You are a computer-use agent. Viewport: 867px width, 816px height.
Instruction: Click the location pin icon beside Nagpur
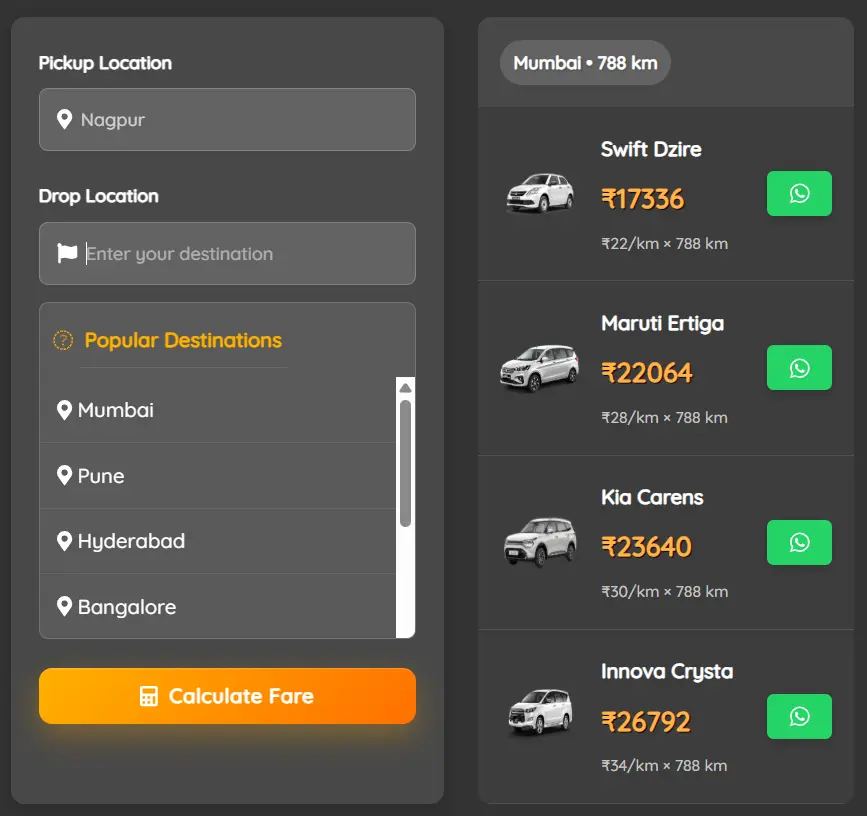(x=65, y=119)
